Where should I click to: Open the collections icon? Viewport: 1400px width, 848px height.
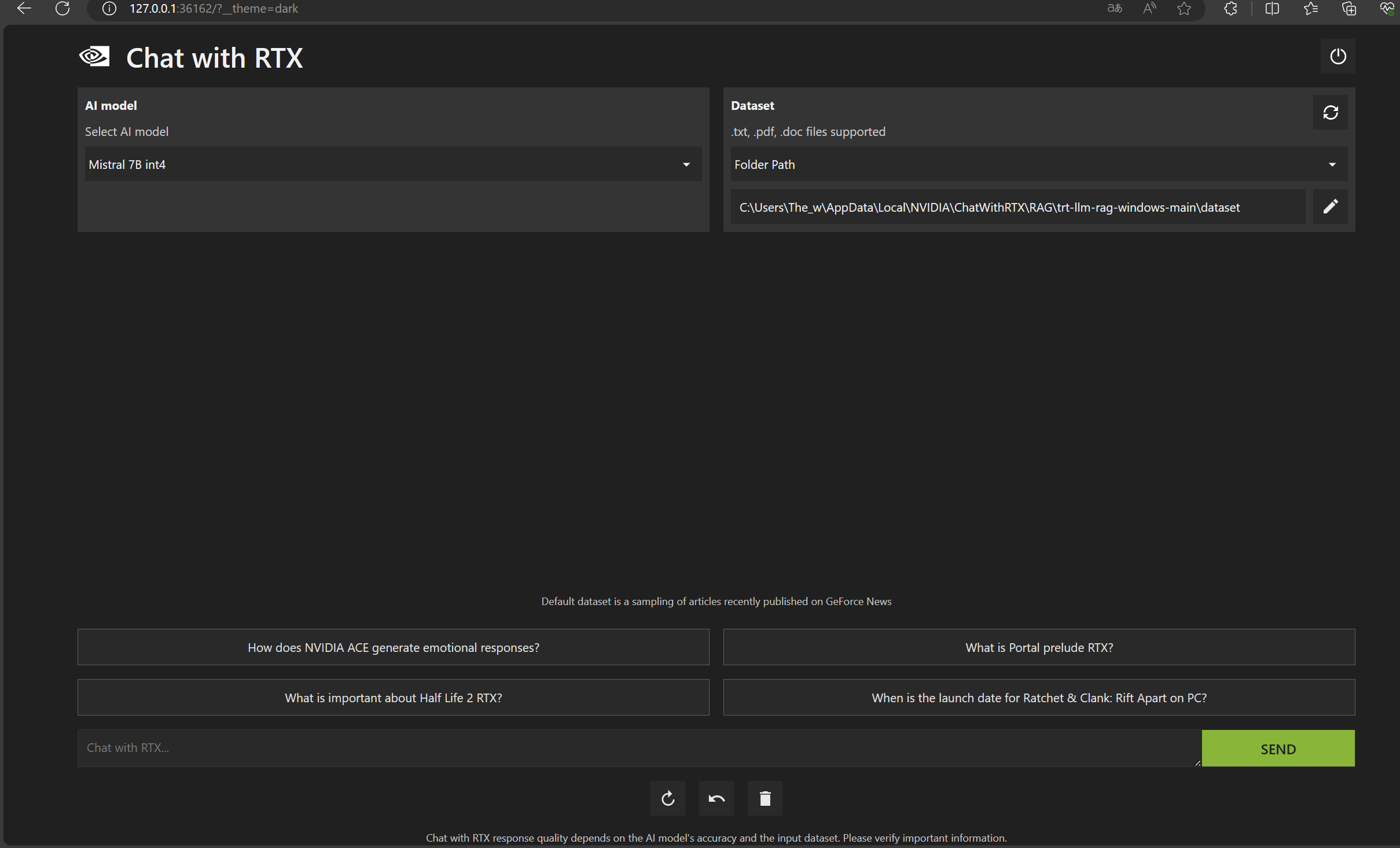coord(1349,8)
